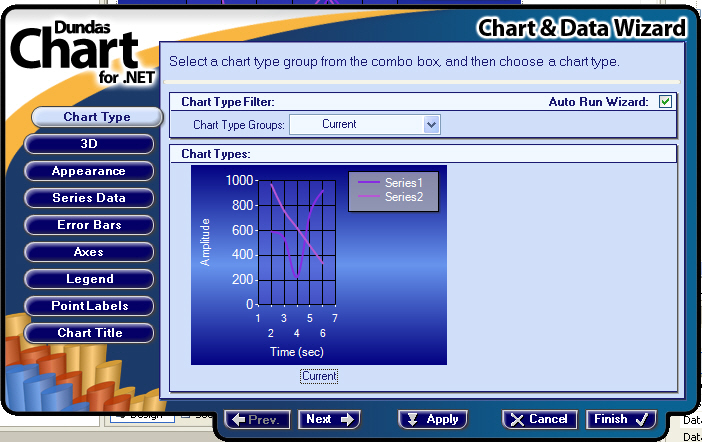Viewport: 702px width, 442px height.
Task: Click the Series1 legend entry
Action: (x=390, y=183)
